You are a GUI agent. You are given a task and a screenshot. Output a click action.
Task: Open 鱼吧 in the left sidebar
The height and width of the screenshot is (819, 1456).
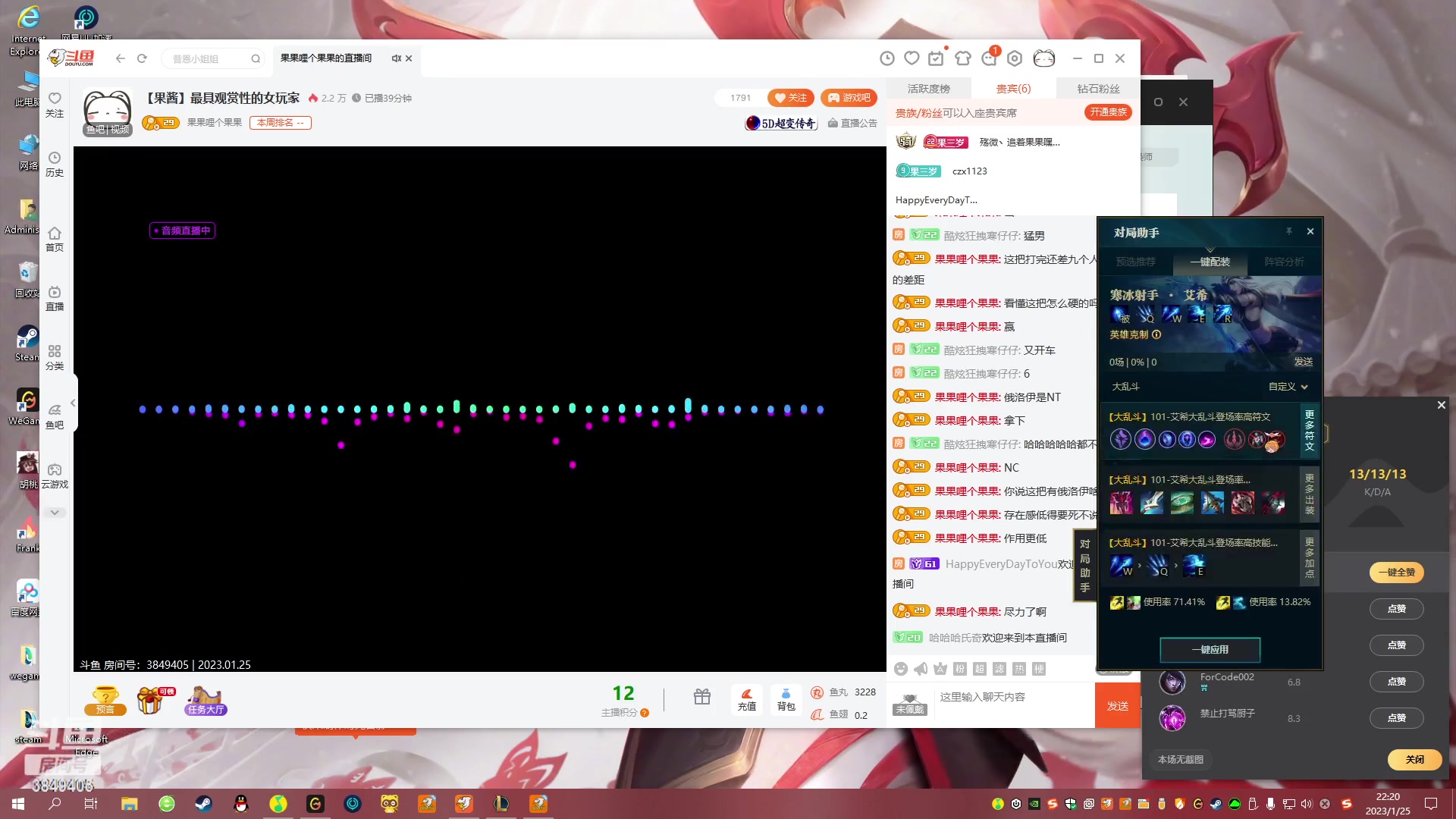[x=55, y=416]
